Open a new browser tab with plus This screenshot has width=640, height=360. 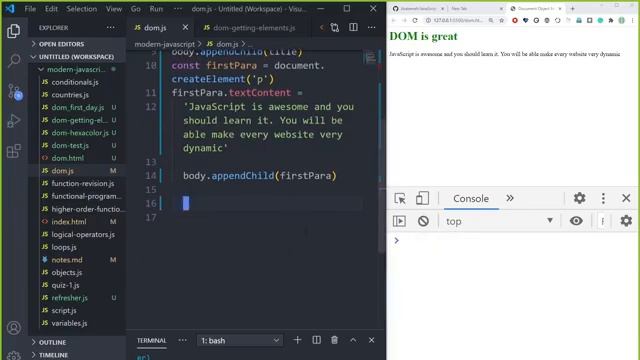pyautogui.click(x=572, y=8)
